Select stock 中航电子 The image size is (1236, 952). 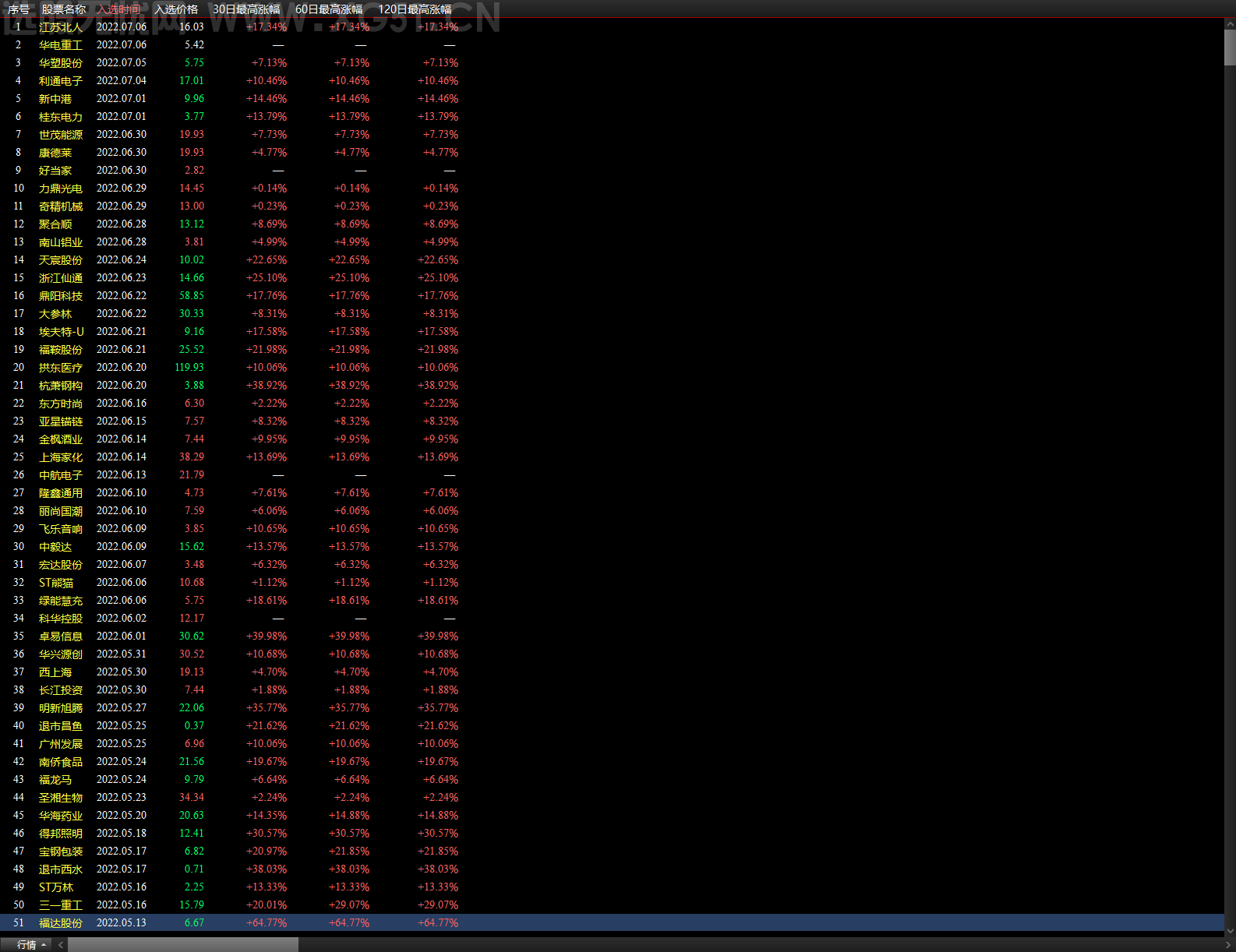[61, 475]
